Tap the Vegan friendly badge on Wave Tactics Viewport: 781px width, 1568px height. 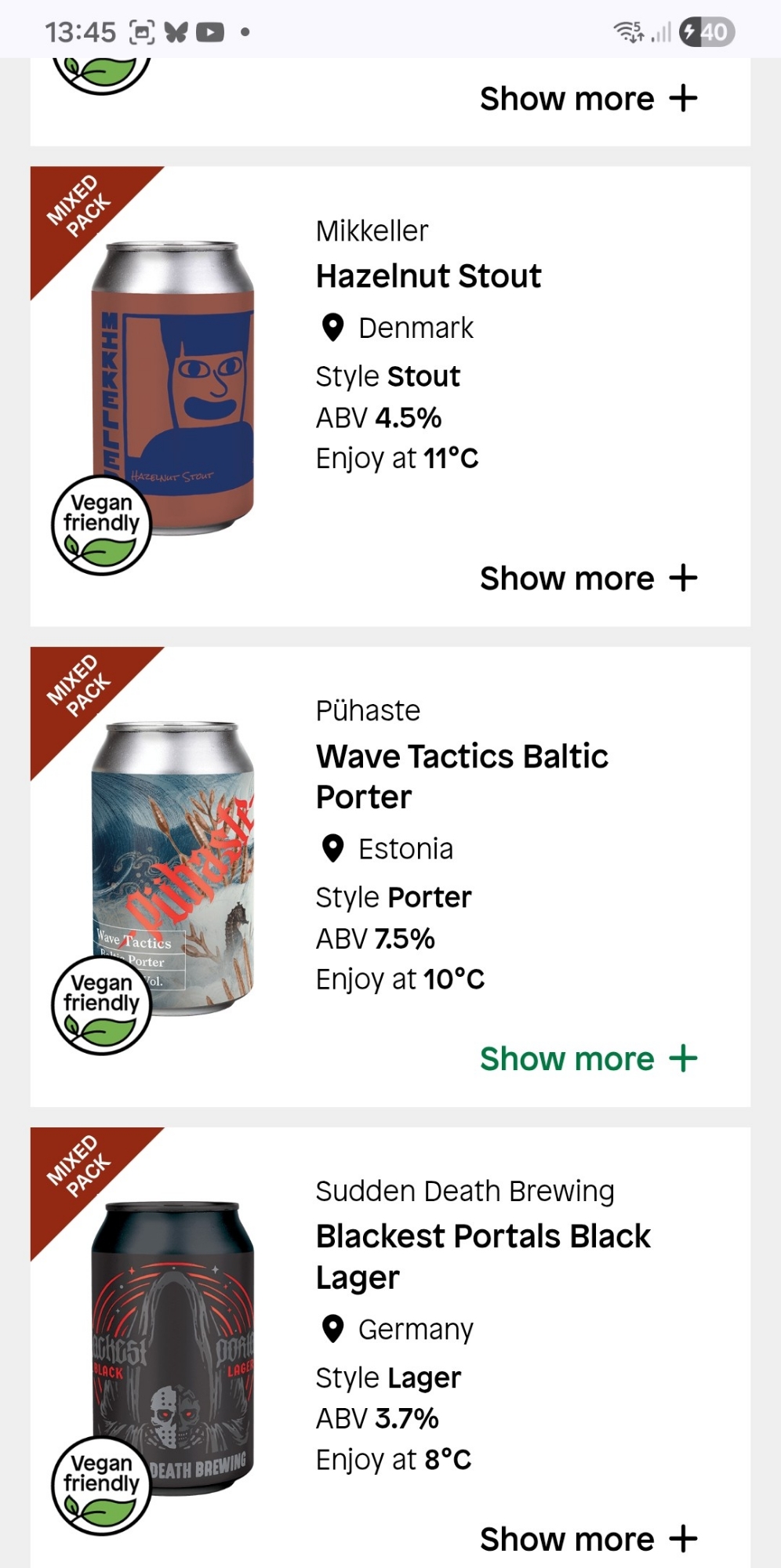(101, 1006)
